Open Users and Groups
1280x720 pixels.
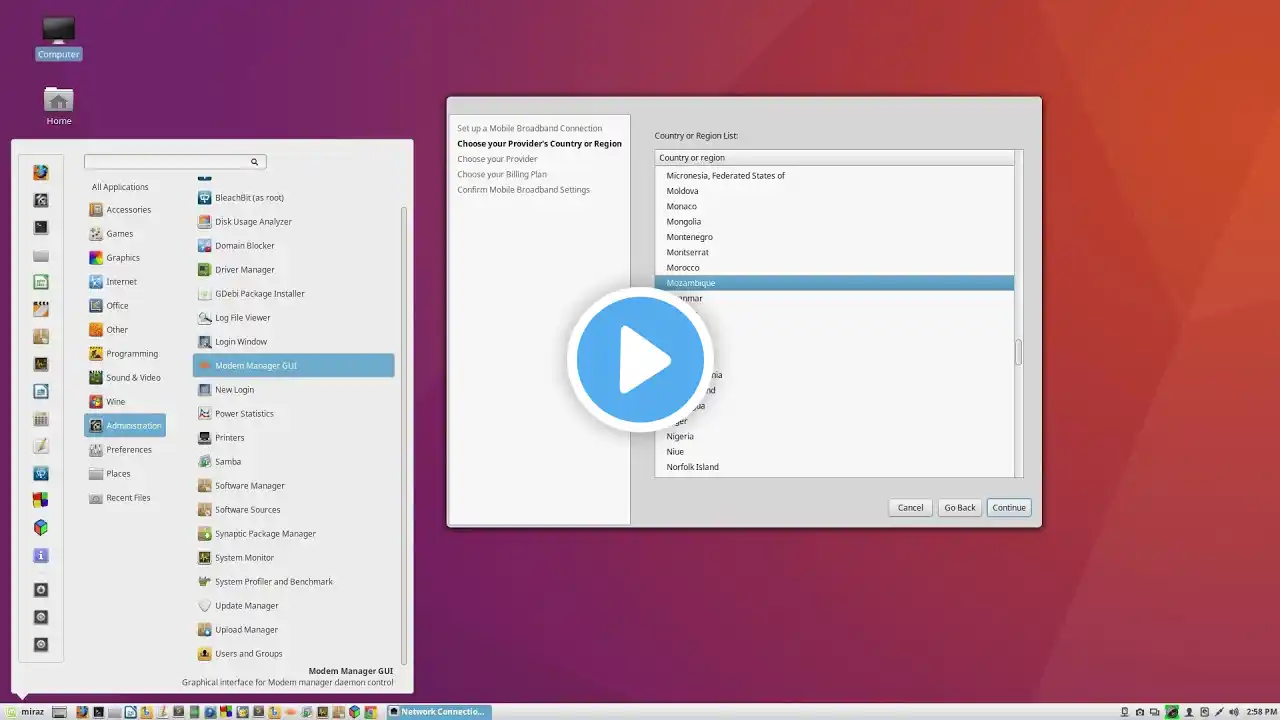(x=248, y=654)
